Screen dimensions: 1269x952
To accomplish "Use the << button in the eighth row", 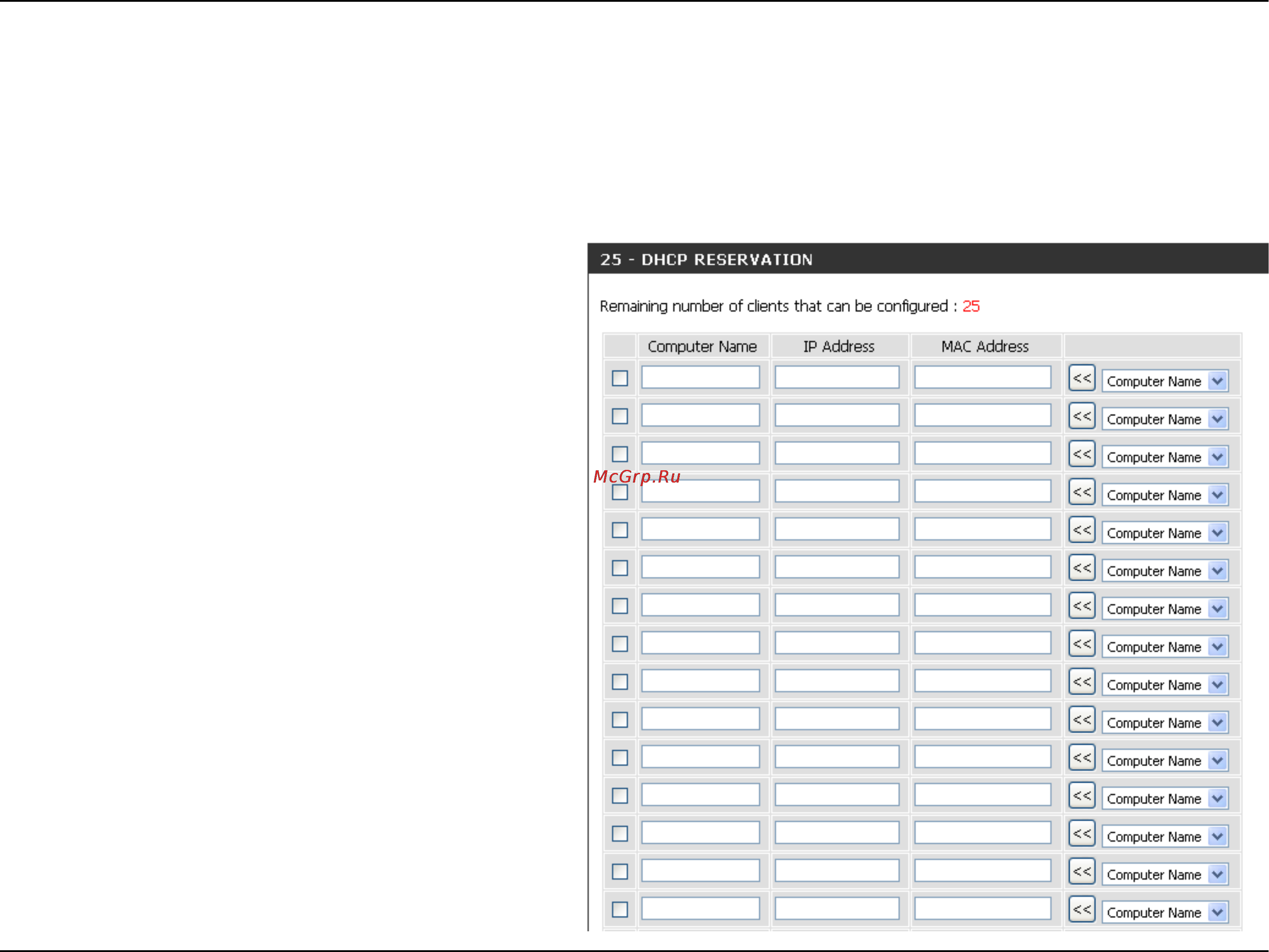I will click(x=1082, y=643).
